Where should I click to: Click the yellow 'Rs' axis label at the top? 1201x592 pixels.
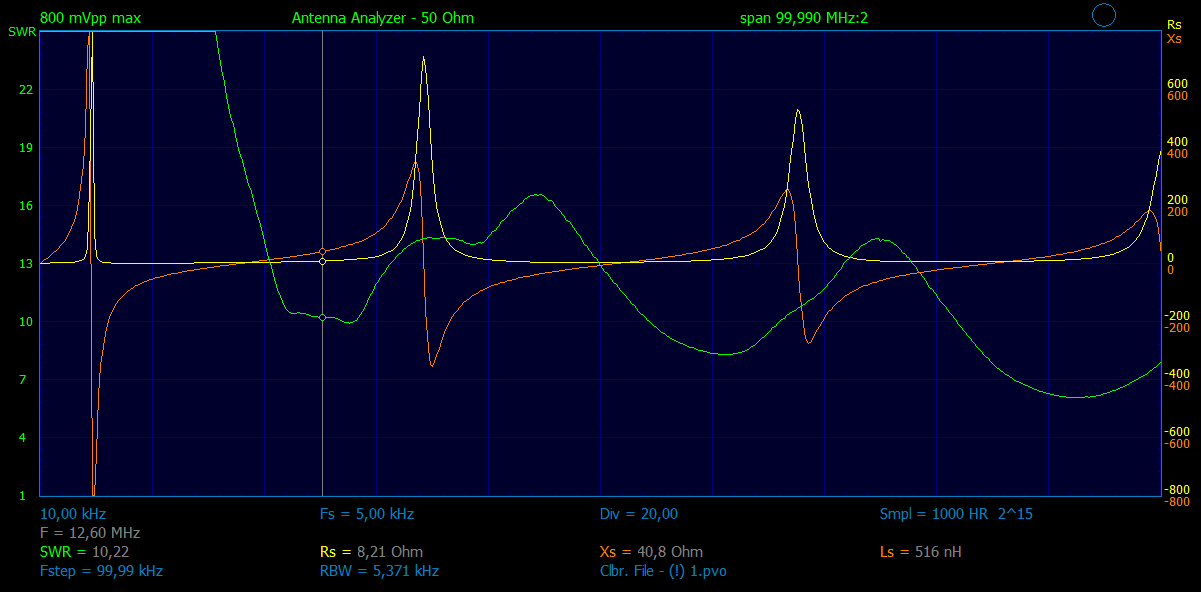1174,25
